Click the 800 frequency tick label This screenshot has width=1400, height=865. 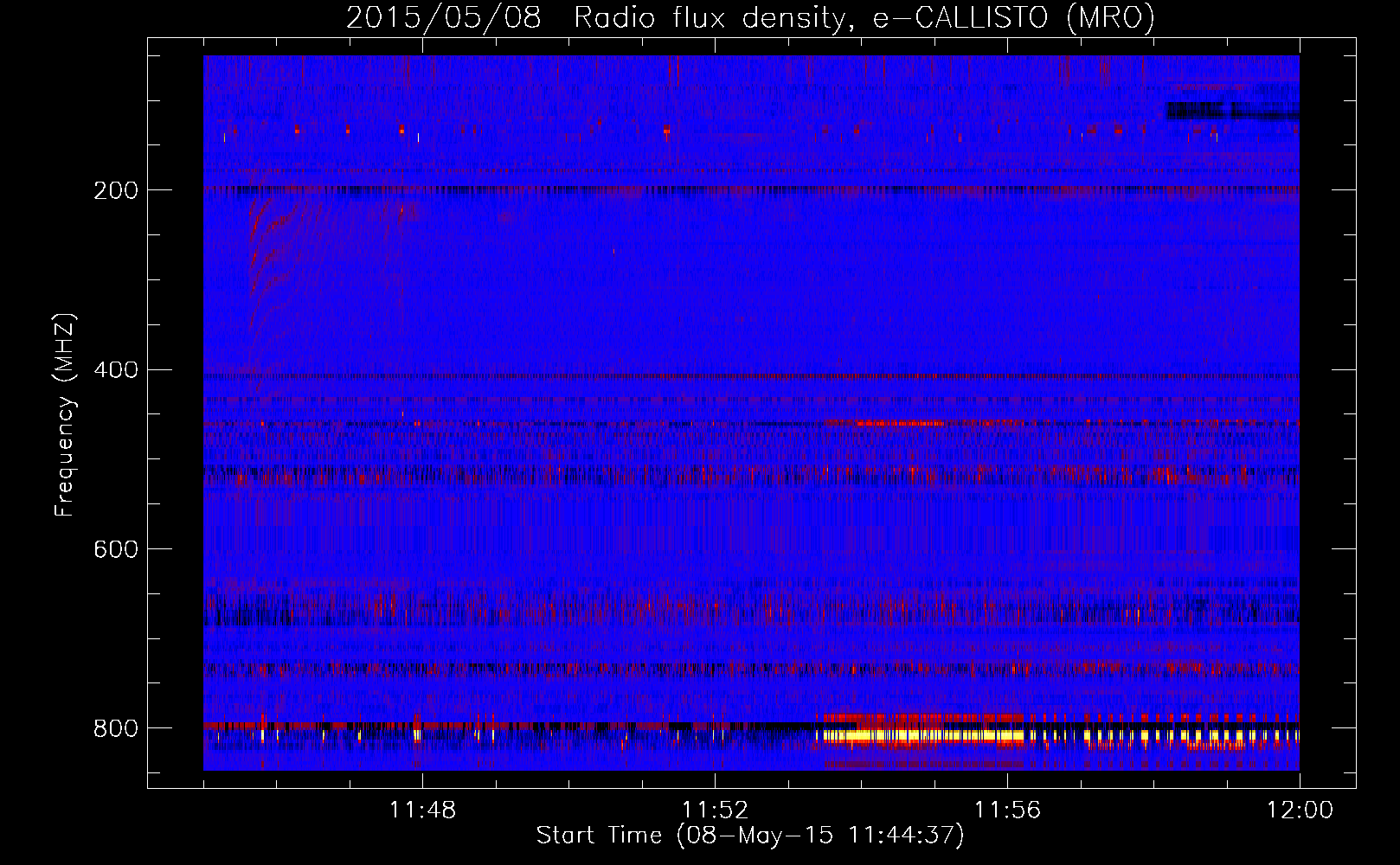coord(115,728)
